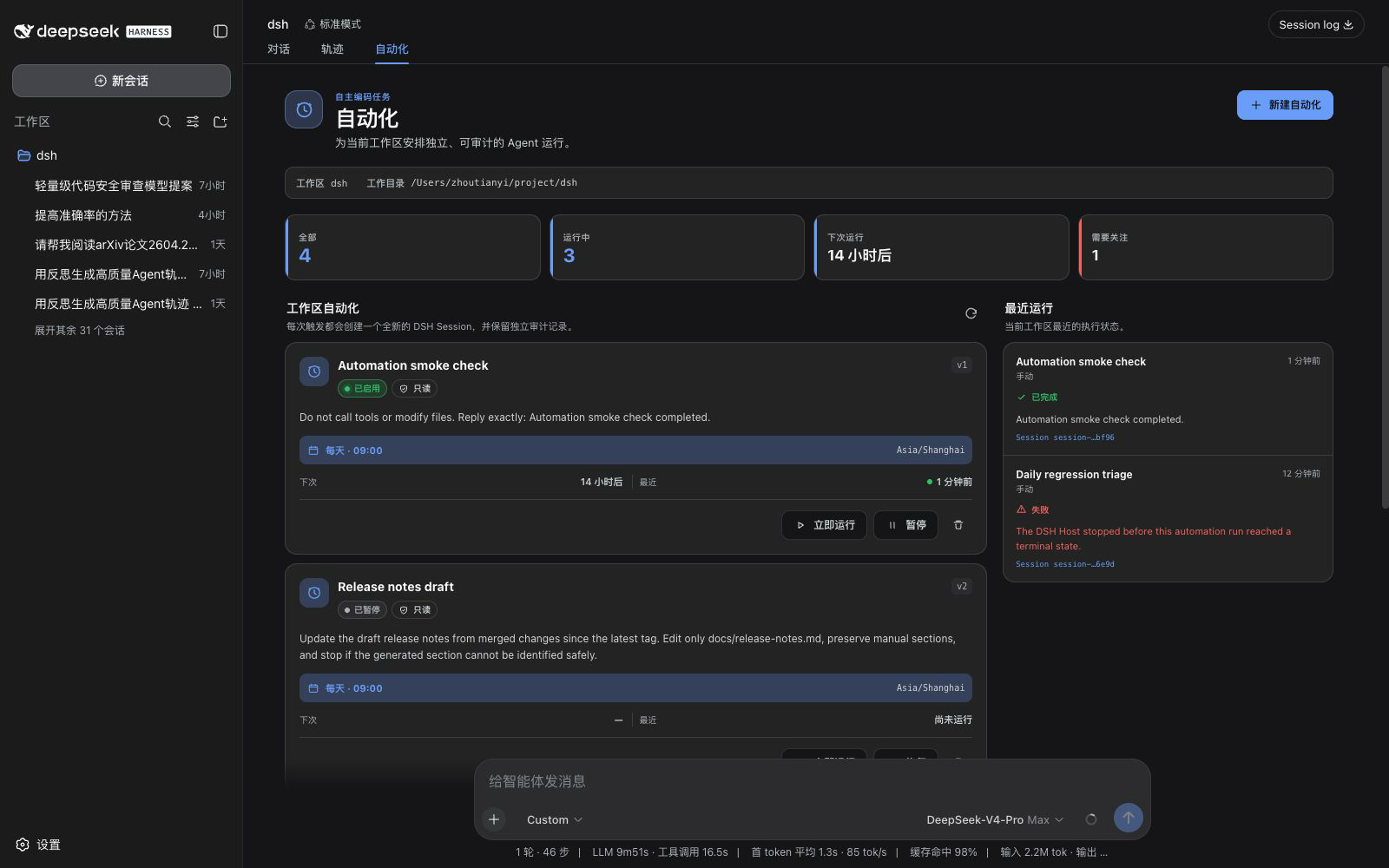Click the calendar icon in Release notes schedule
This screenshot has height=868, width=1389.
pyautogui.click(x=313, y=688)
